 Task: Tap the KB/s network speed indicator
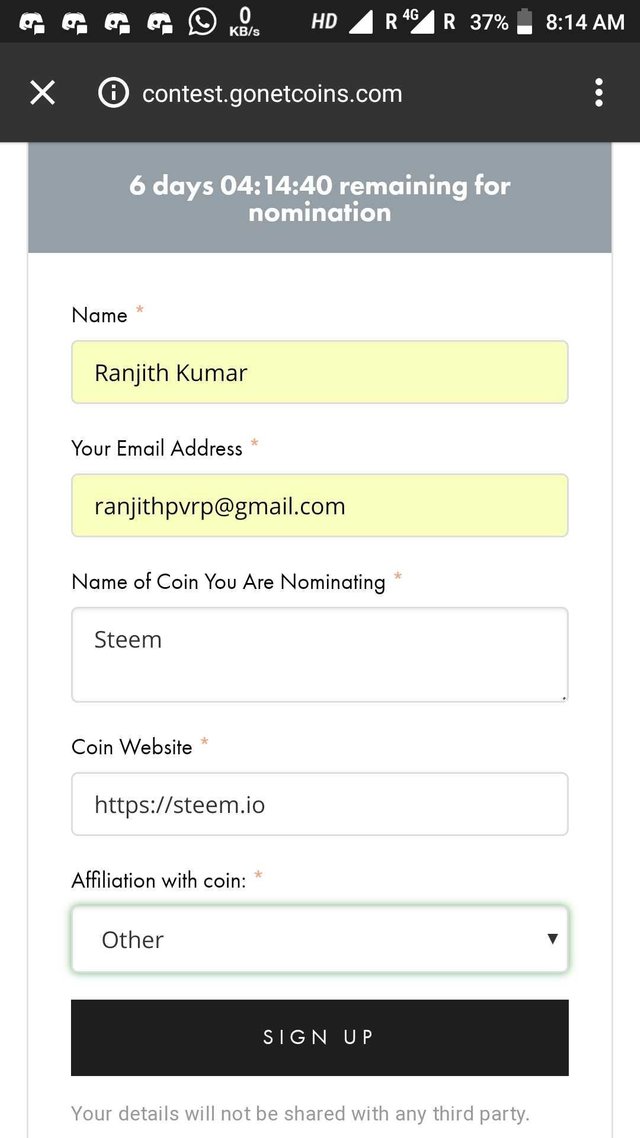click(x=244, y=22)
